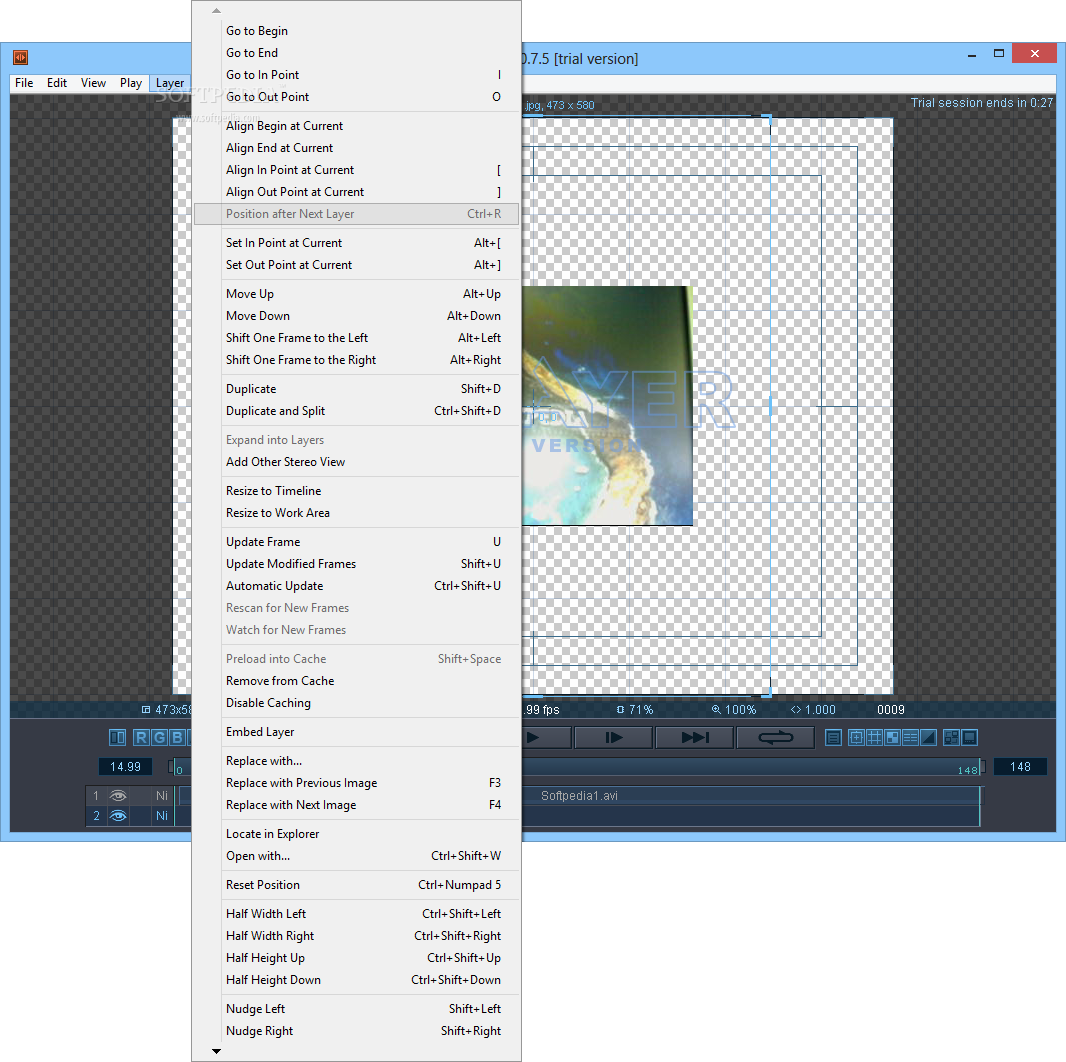Select Half Width Left
This screenshot has width=1066, height=1062.
click(x=356, y=914)
